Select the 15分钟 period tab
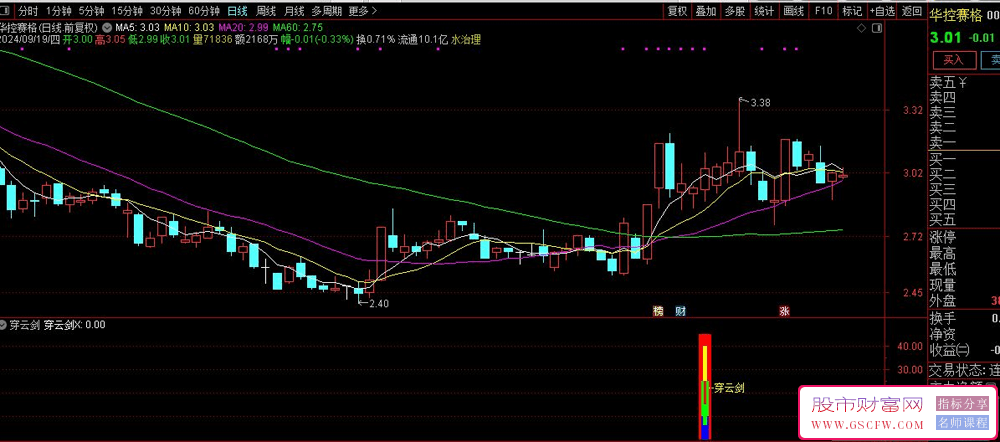Image resolution: width=1000 pixels, height=442 pixels. [x=126, y=11]
